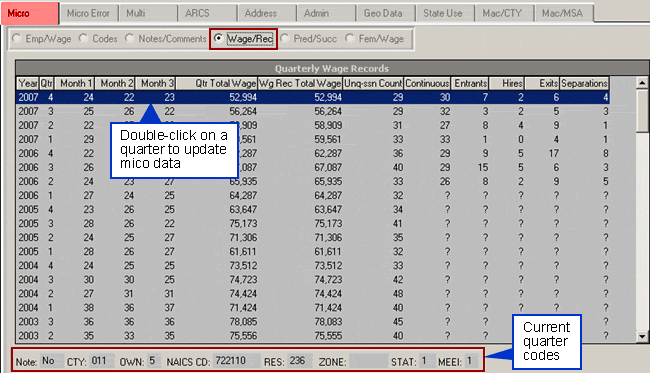The height and width of the screenshot is (373, 650).
Task: Click the Month 1 column header
Action: (x=75, y=83)
